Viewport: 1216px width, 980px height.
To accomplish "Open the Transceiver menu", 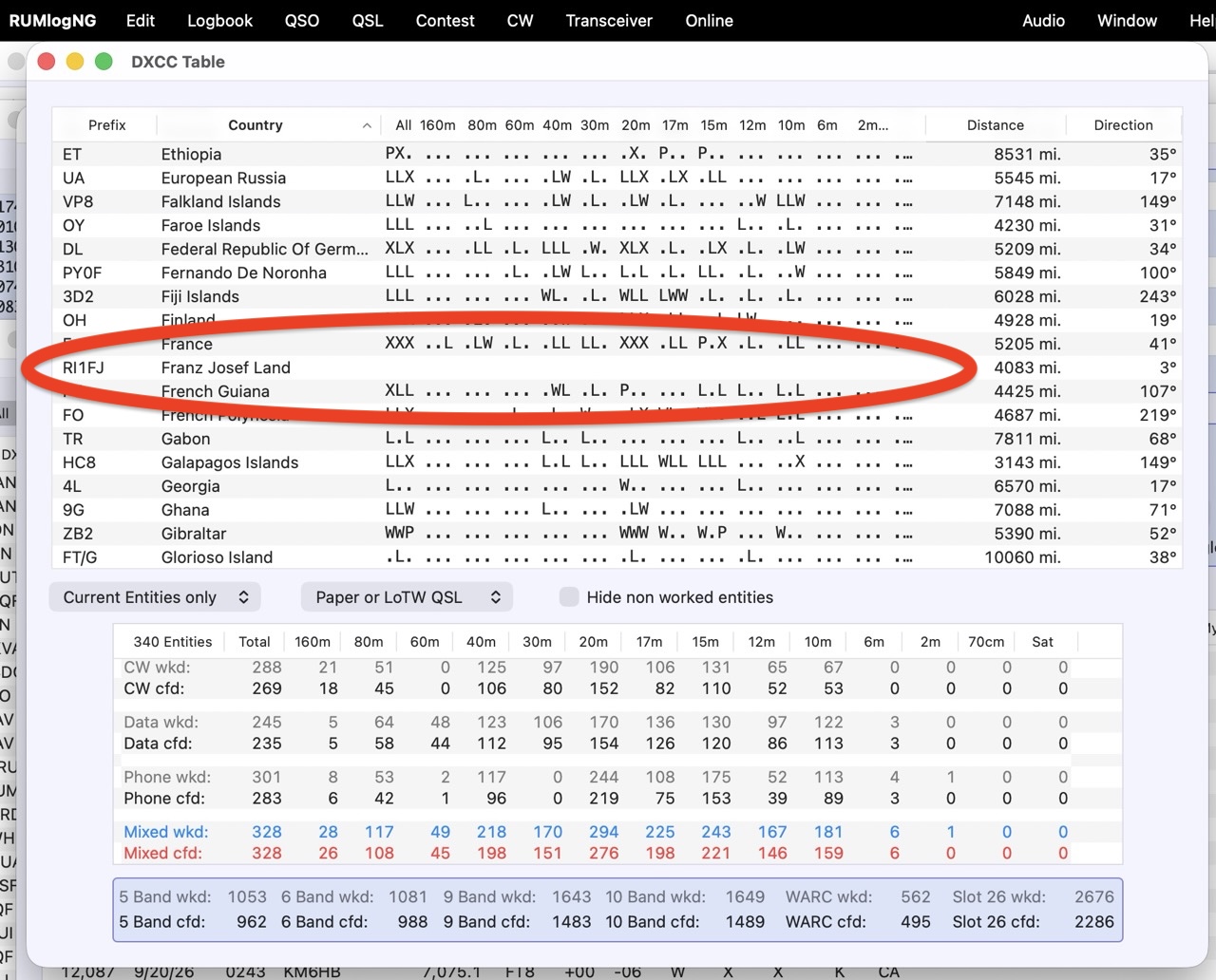I will 609,20.
